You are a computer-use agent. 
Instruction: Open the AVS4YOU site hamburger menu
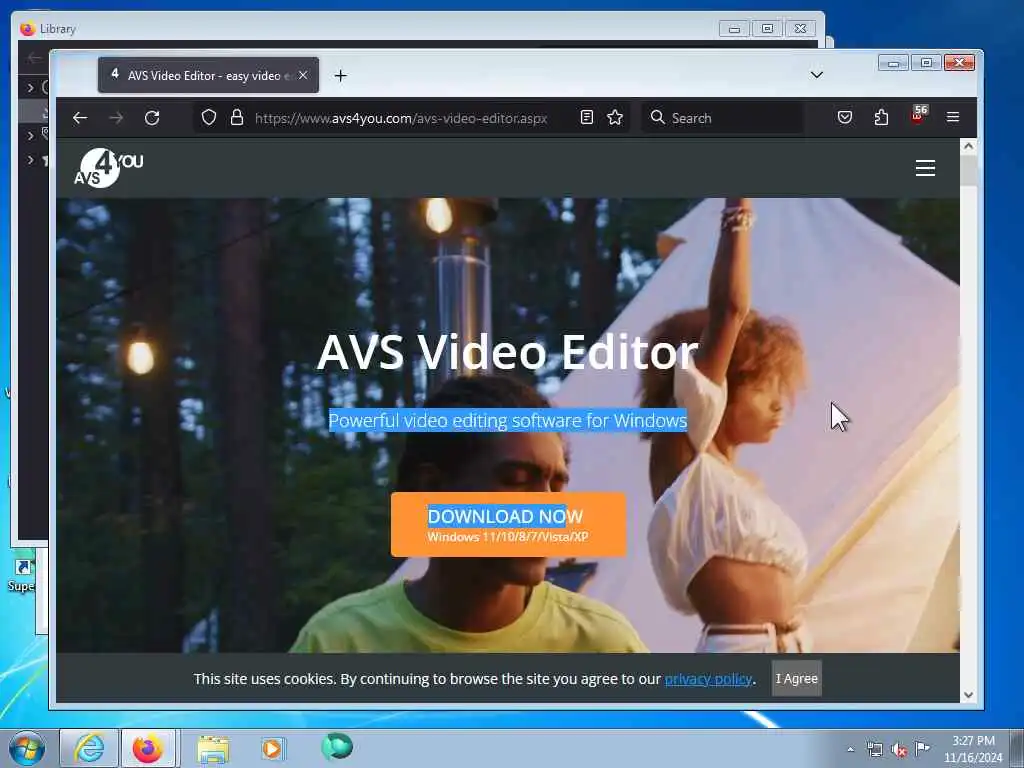tap(925, 168)
